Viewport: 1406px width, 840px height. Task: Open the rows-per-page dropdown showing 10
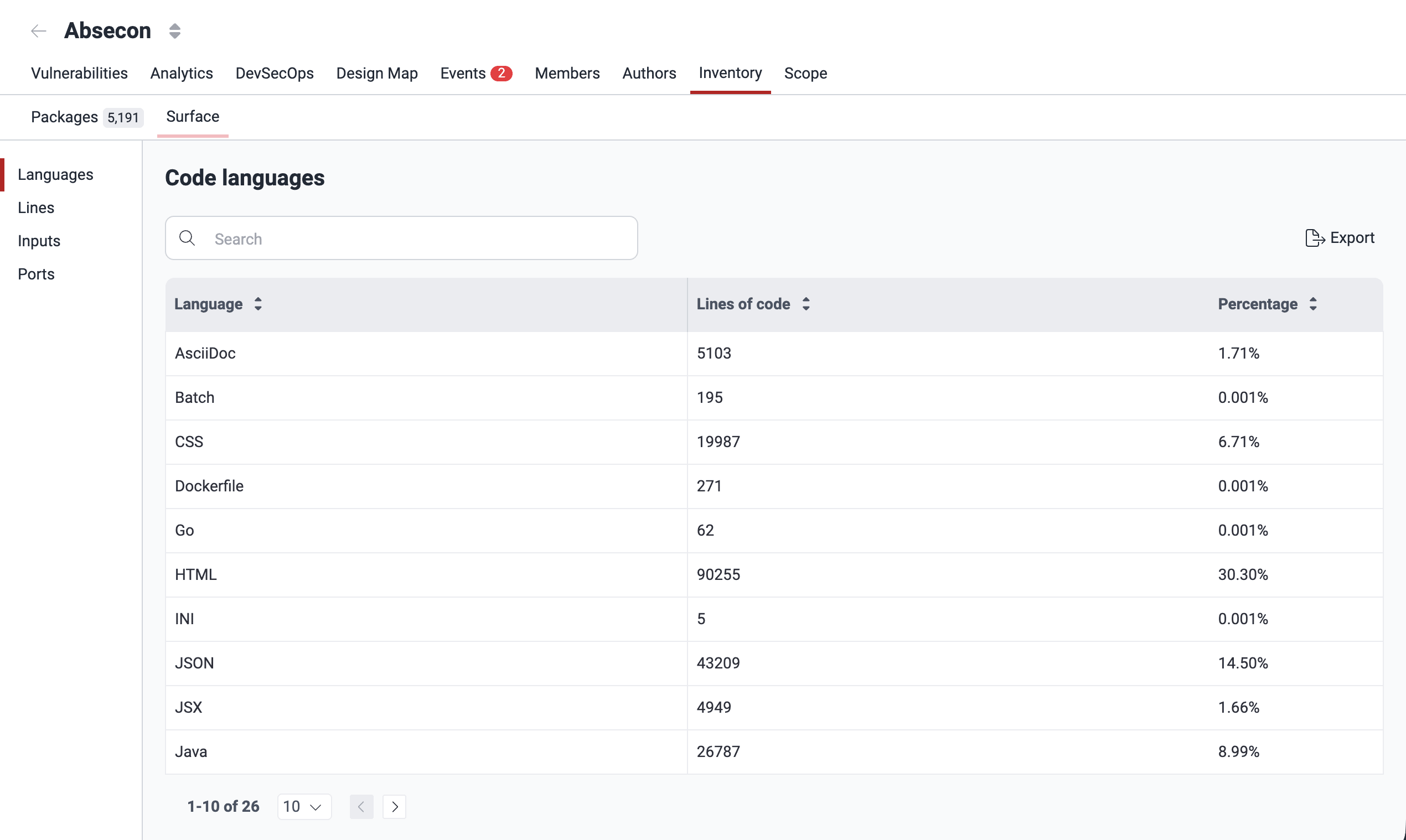coord(303,806)
